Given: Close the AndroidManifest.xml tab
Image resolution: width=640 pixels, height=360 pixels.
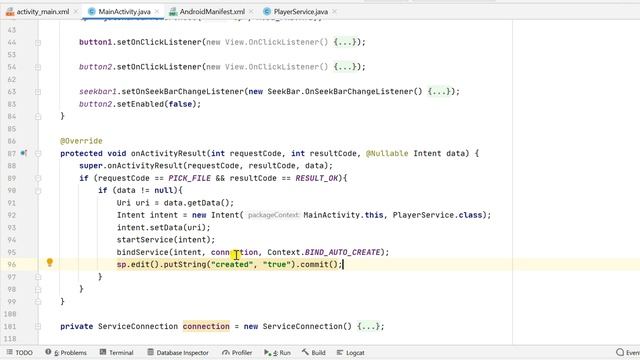Looking at the screenshot, I should click(x=251, y=11).
